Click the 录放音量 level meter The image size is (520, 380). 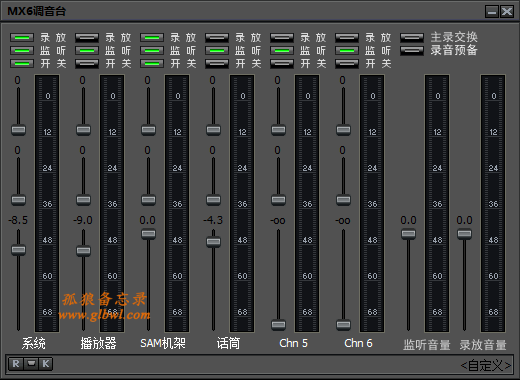493,203
